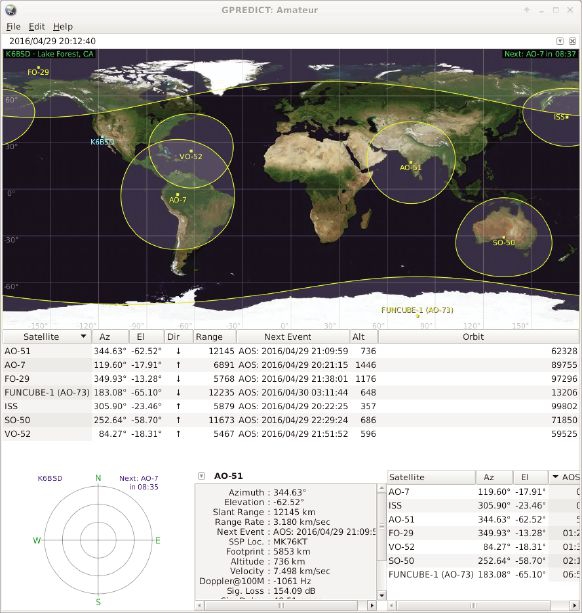Sort list by Dir column header
The width and height of the screenshot is (582, 613).
(x=178, y=337)
